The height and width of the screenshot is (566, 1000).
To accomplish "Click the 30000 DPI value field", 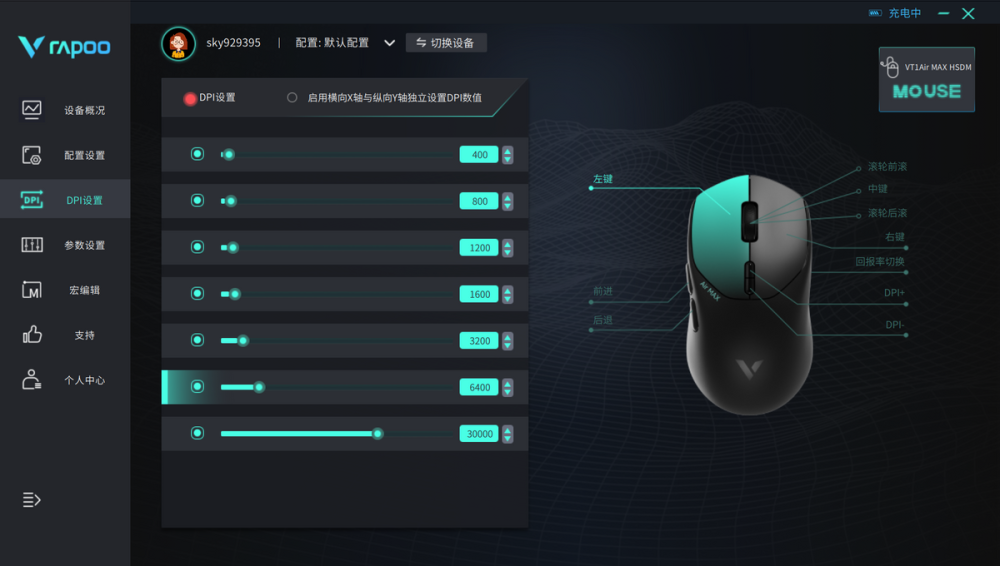I will [479, 434].
